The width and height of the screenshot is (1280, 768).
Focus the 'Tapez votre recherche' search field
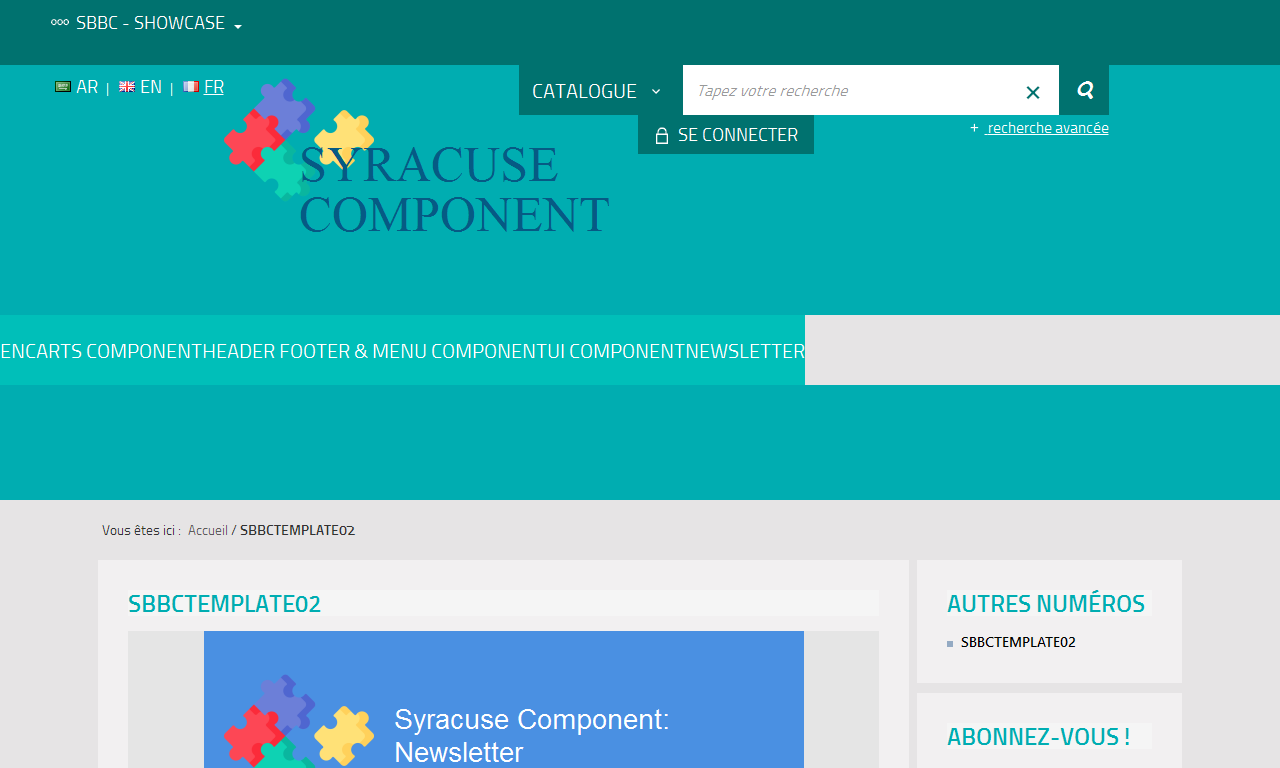click(850, 91)
